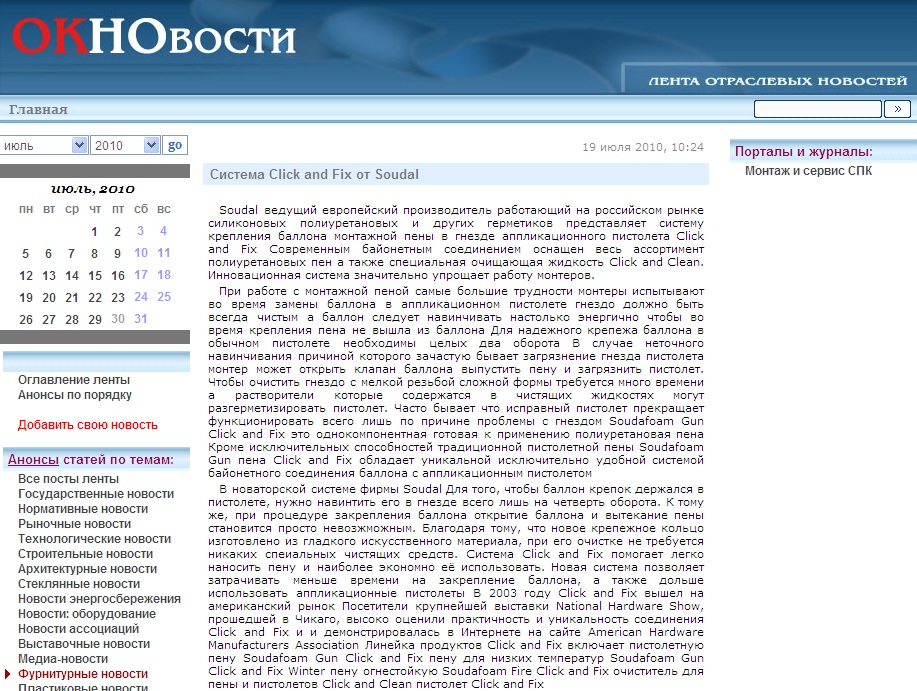Select calendar day 22
This screenshot has width=917, height=691.
click(95, 298)
